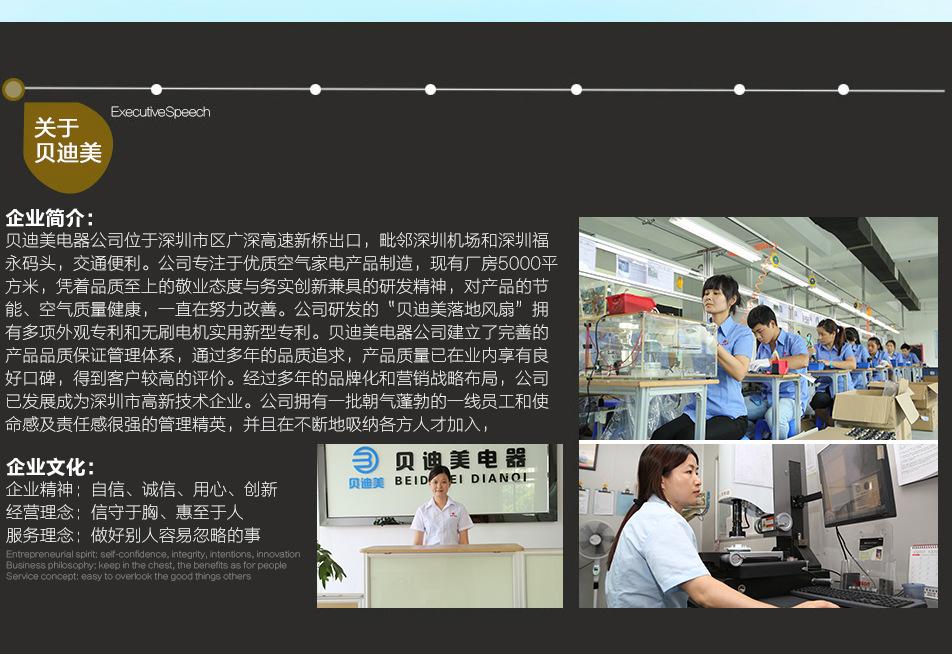The image size is (952, 654).
Task: Open the factory assembly line photo
Action: (x=758, y=328)
